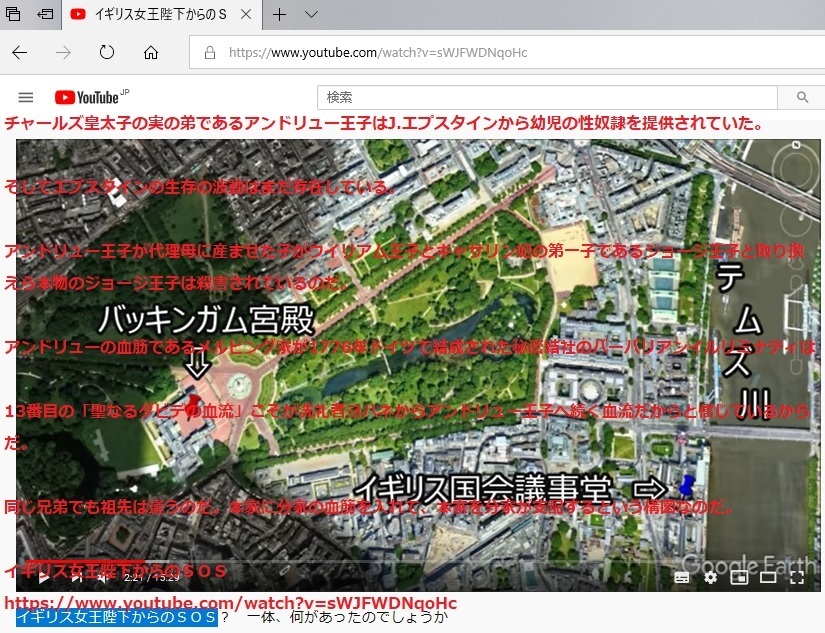
Task: Click the browser forward arrow
Action: (x=63, y=52)
